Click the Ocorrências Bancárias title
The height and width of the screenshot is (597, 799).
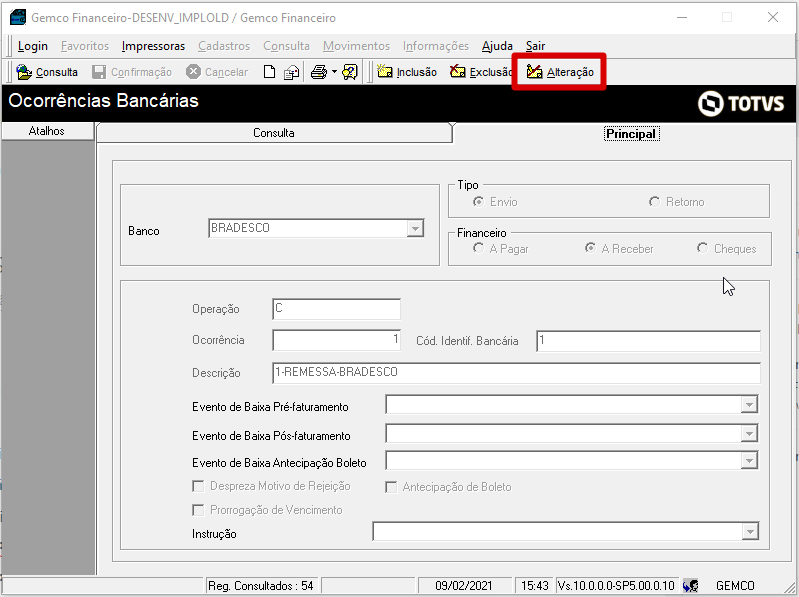click(x=103, y=101)
